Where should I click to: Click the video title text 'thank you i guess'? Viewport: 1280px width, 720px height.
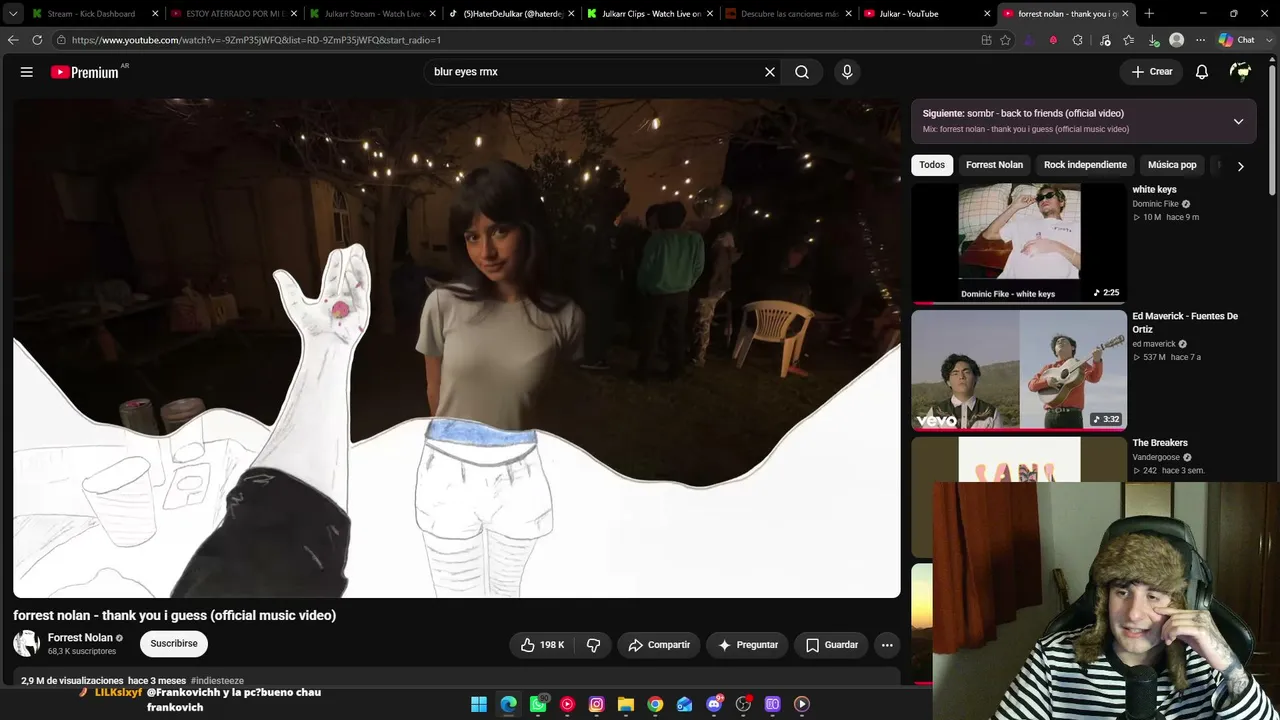[174, 616]
